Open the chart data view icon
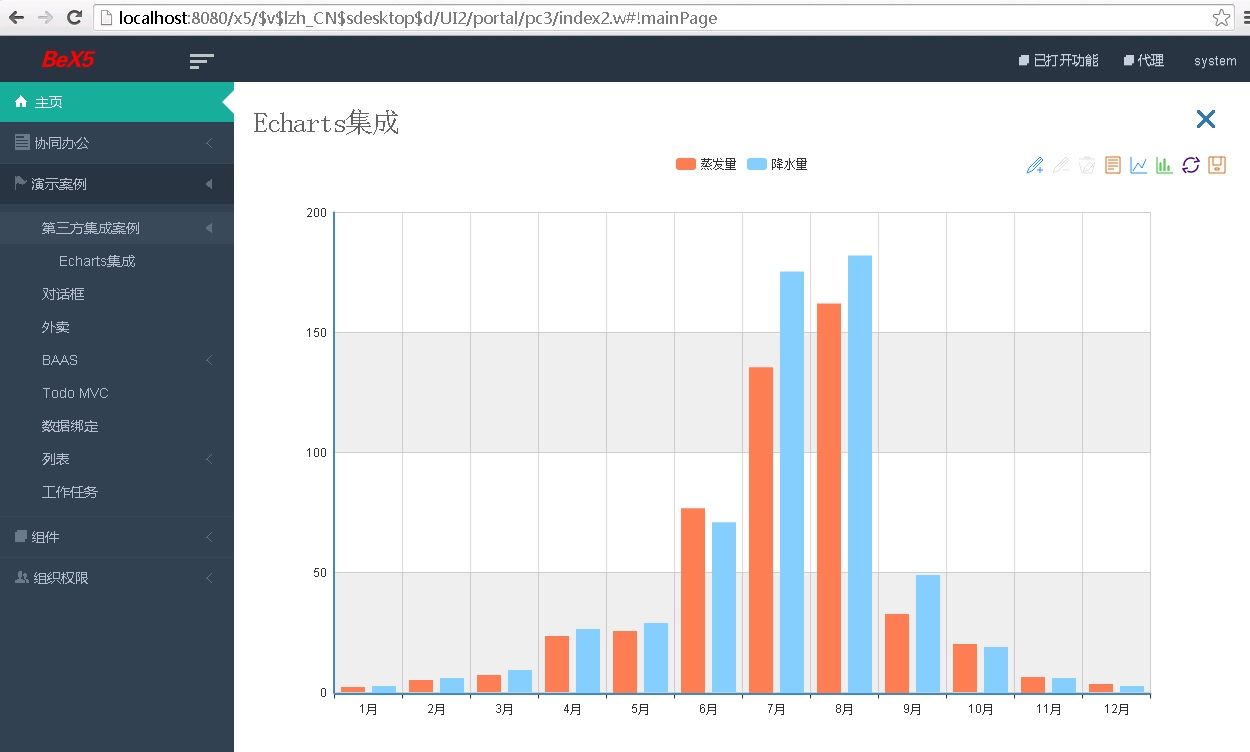The width and height of the screenshot is (1250, 752). point(1113,165)
